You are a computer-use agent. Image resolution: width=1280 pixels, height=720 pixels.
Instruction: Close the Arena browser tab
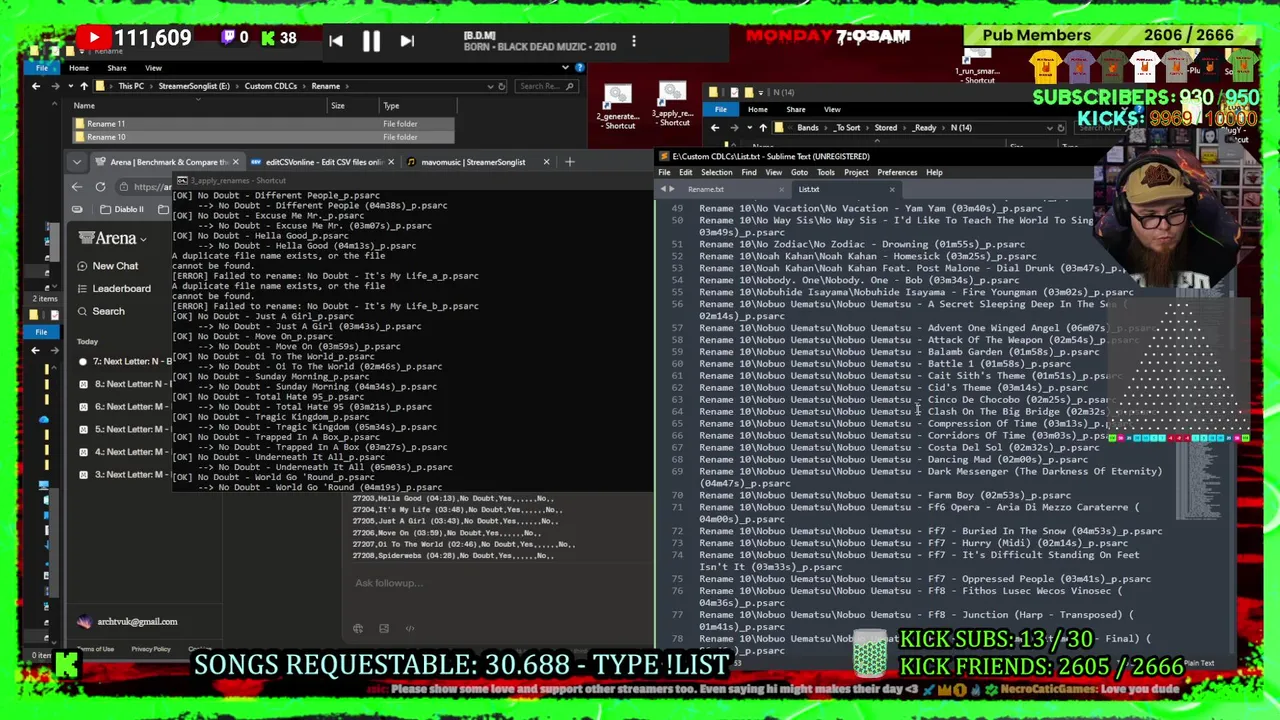click(x=235, y=162)
